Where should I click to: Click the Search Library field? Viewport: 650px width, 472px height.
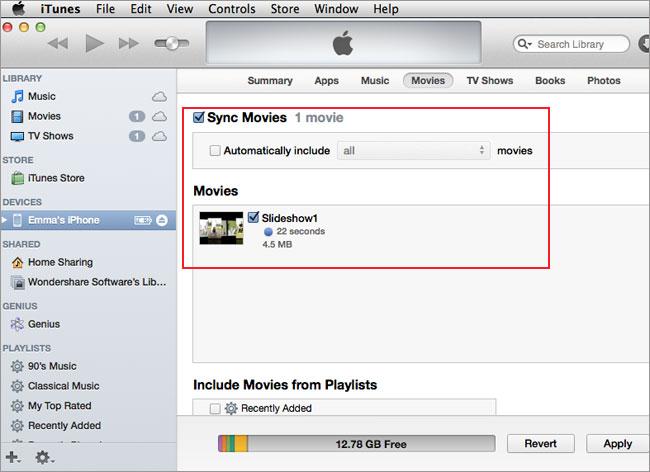click(571, 44)
